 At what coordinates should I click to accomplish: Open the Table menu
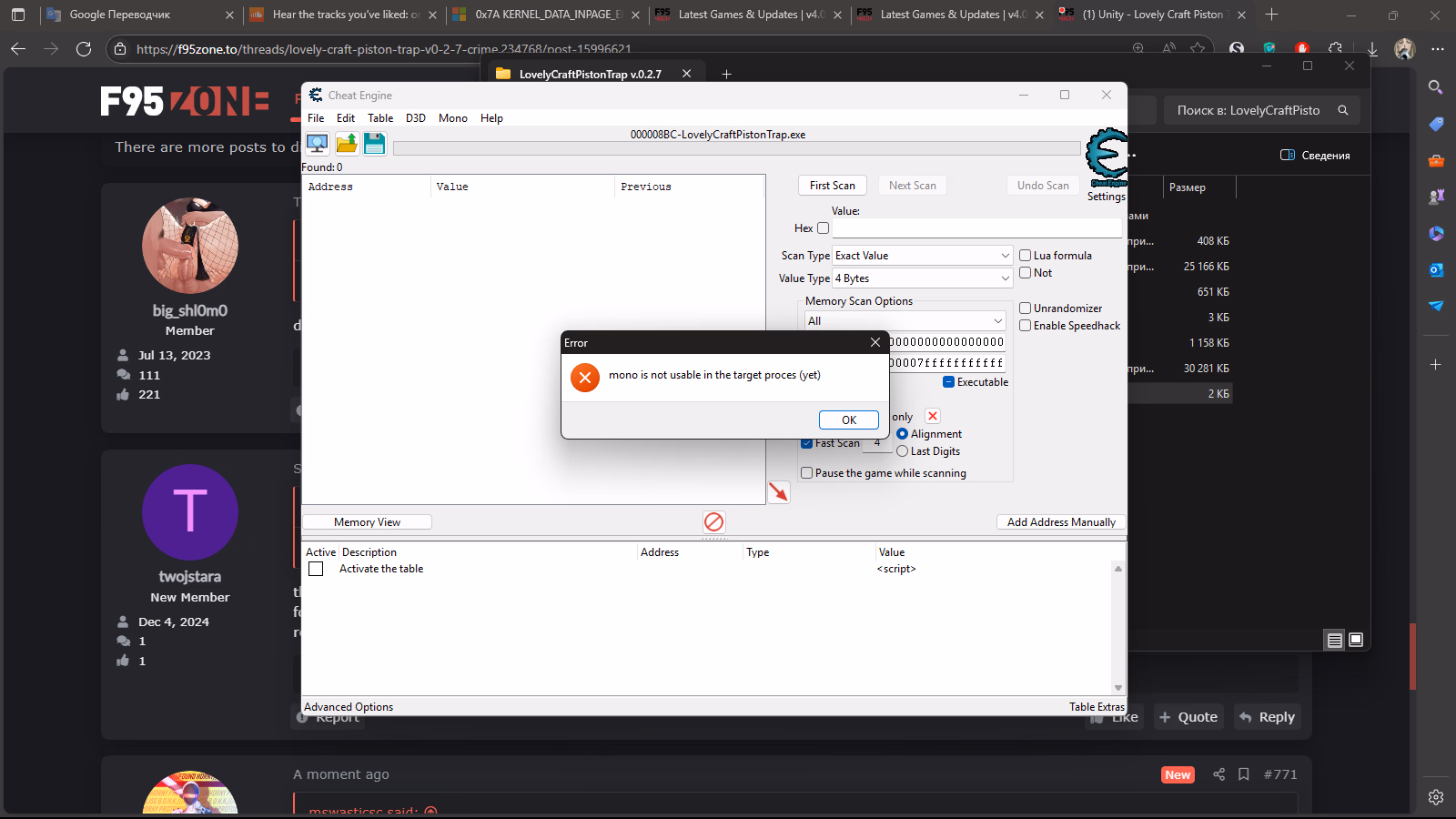pyautogui.click(x=380, y=118)
